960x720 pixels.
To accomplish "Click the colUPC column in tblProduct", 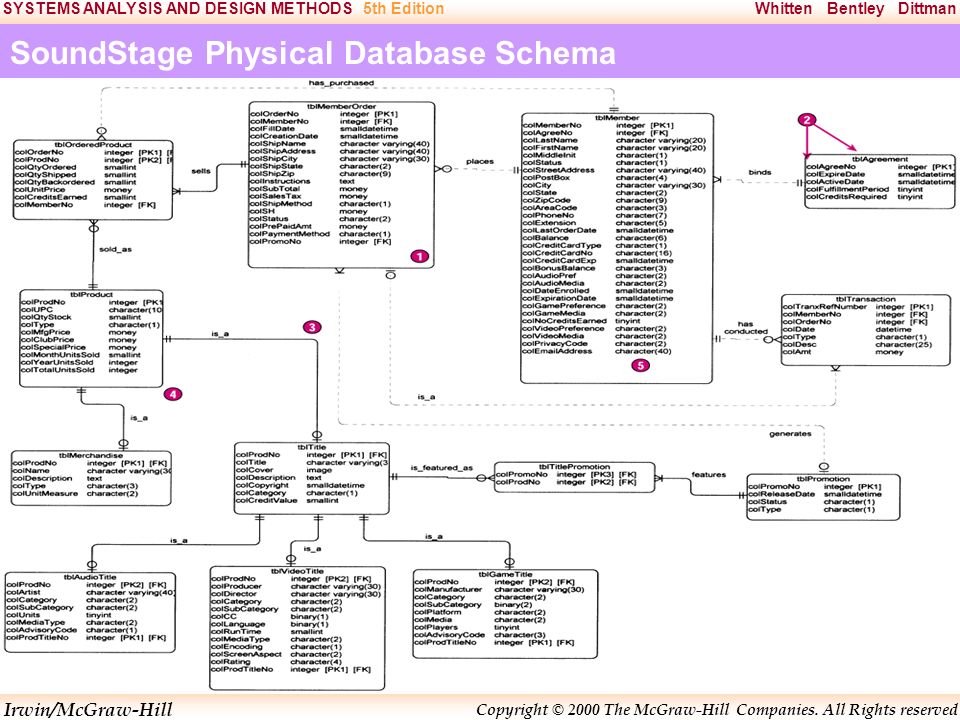I will pyautogui.click(x=91, y=310).
